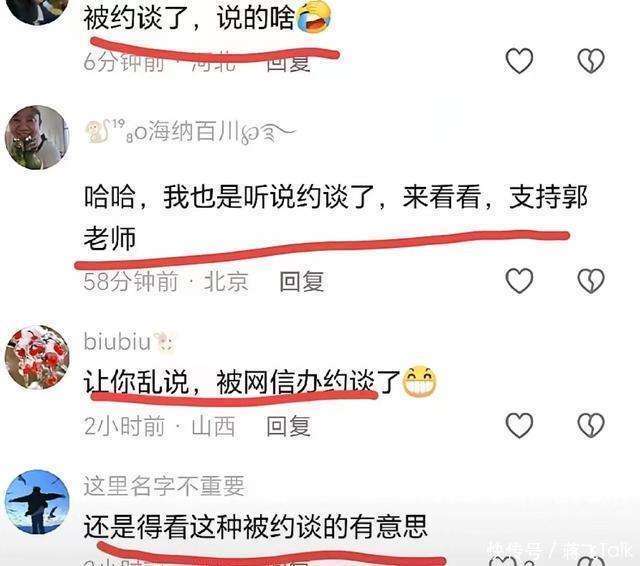Open username 这里名字不重要 profile link

coord(164,486)
